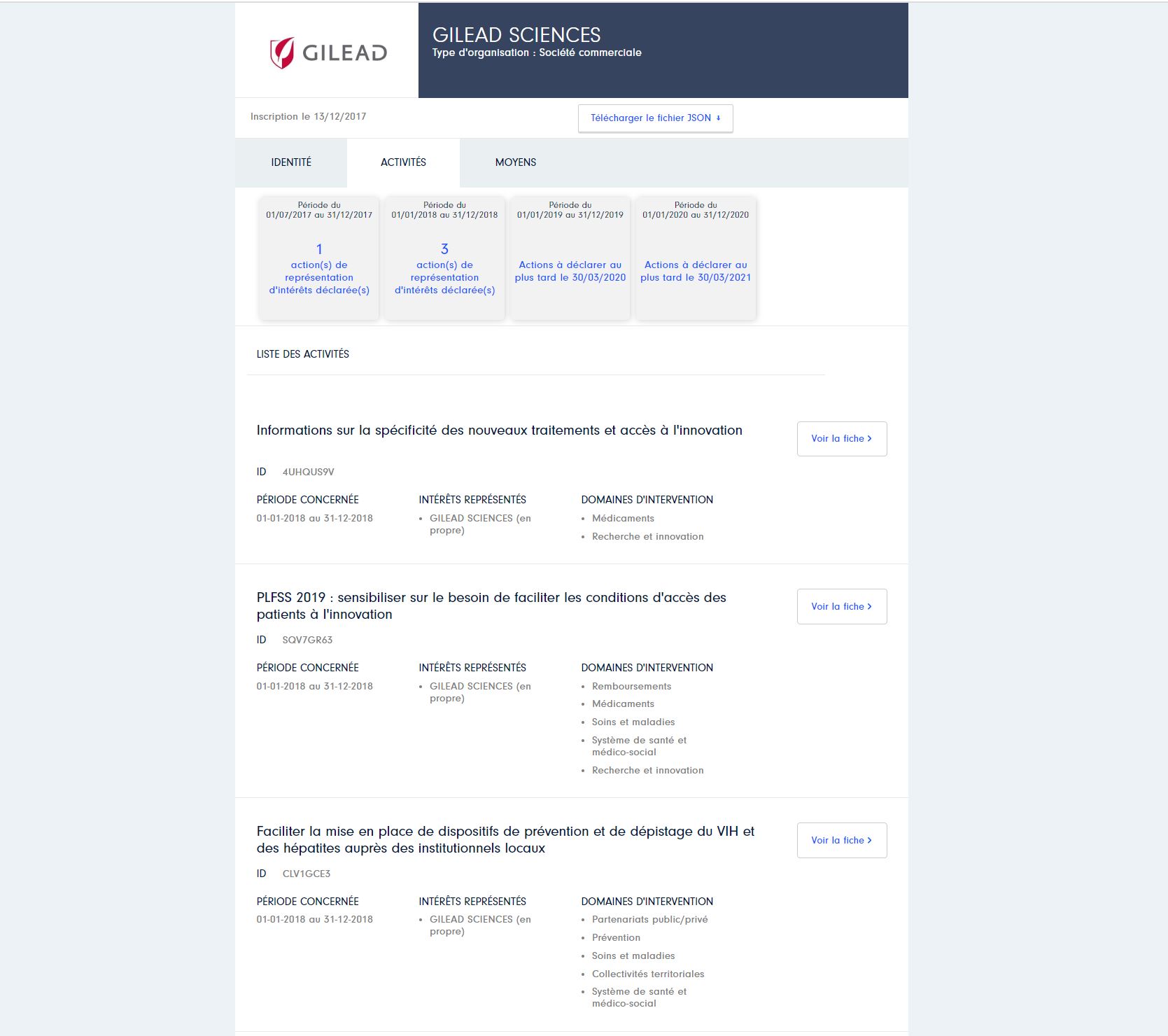
Task: Open period card 01/07/2017 to 31/12/2017
Action: (319, 258)
